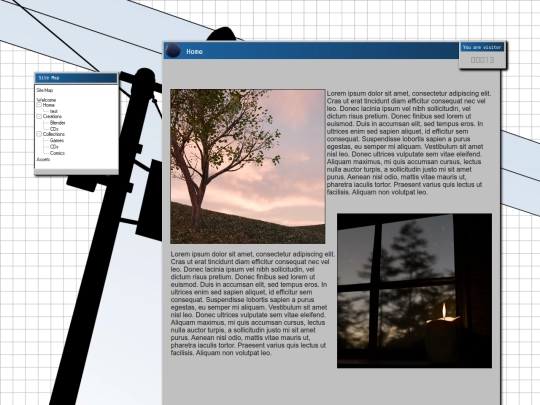Open the tree at sunset thumbnail

coord(248,166)
